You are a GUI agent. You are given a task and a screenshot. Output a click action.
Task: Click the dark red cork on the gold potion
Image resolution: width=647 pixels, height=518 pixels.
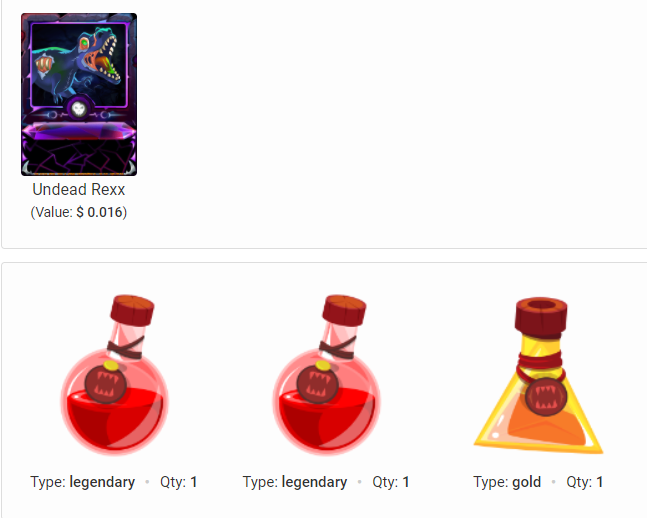point(541,316)
